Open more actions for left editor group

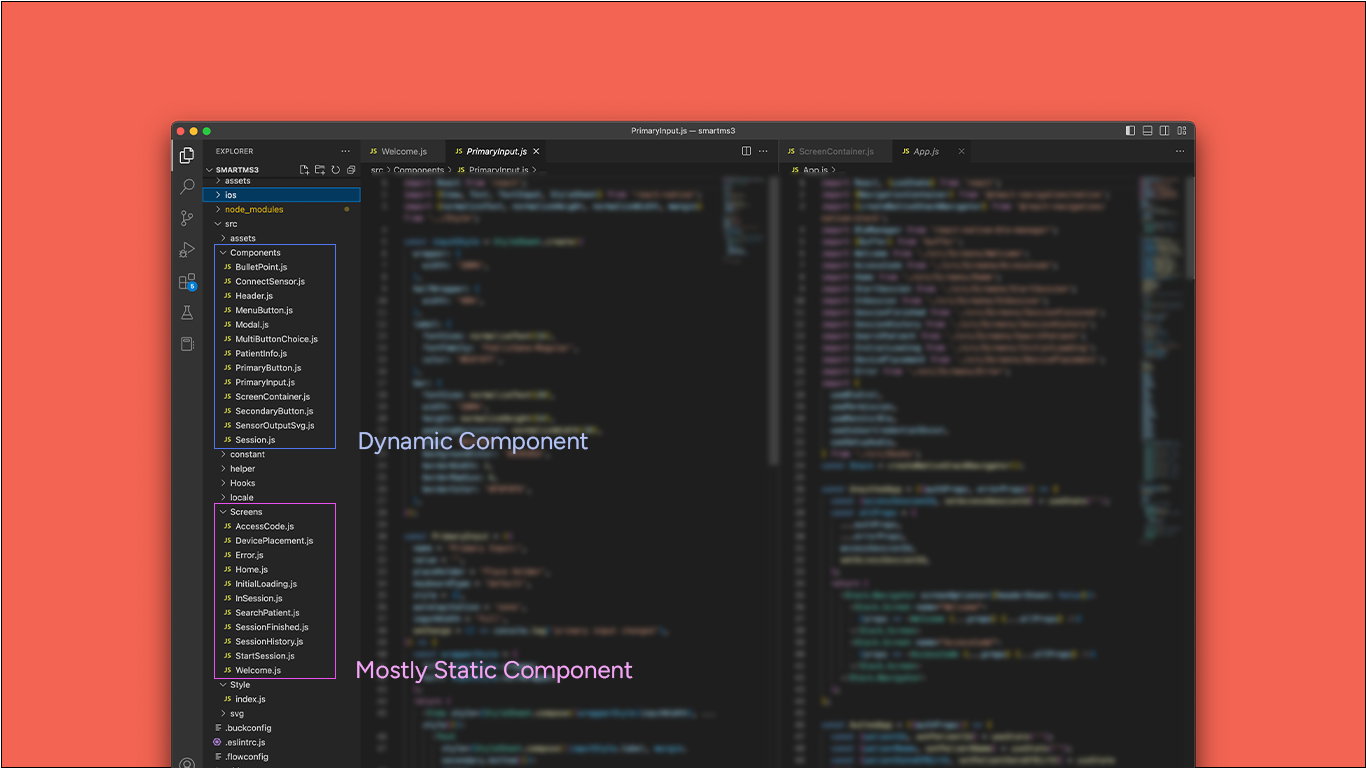[764, 151]
